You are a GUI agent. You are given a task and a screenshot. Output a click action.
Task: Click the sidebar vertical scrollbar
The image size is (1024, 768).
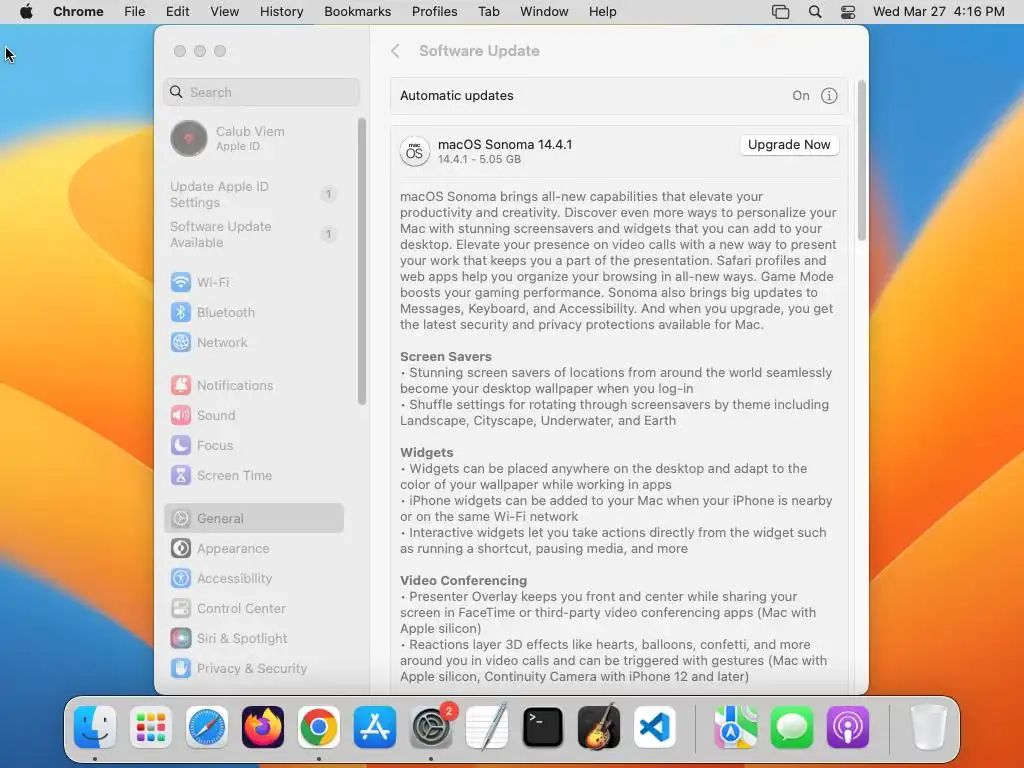(361, 261)
